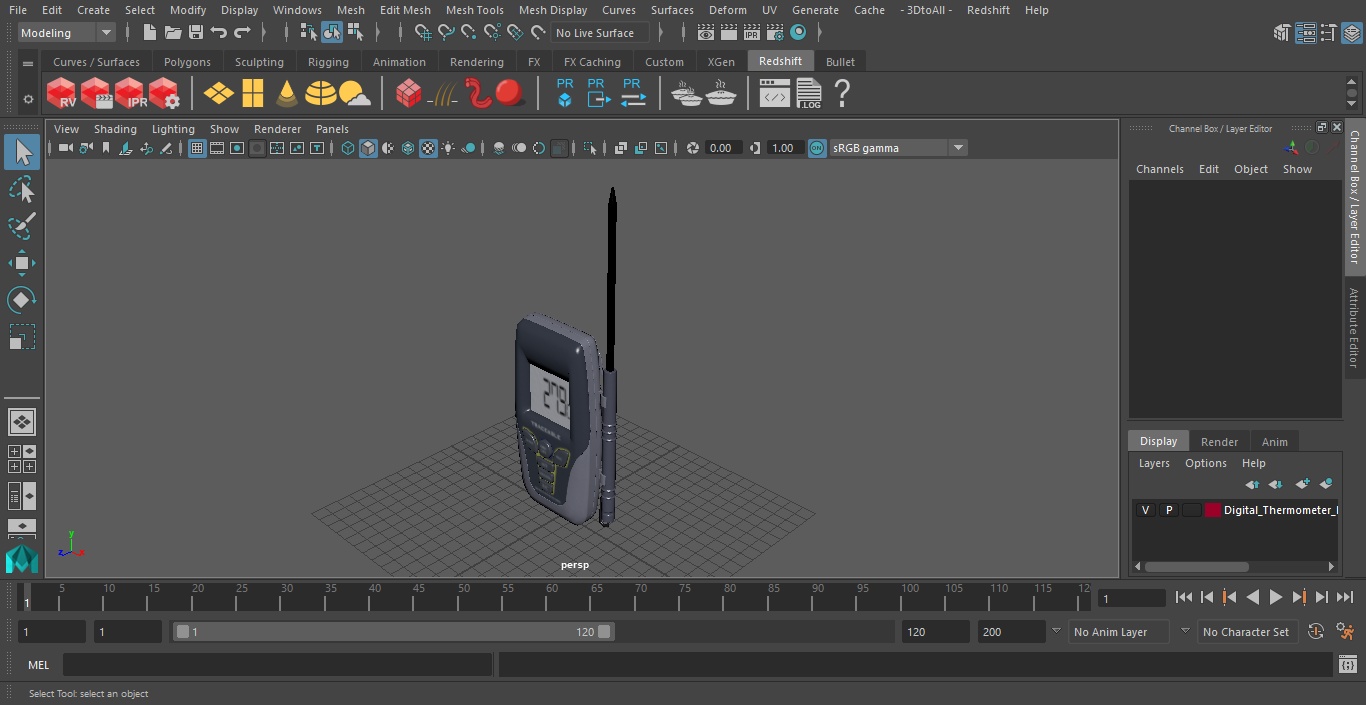Switch to single perspective view layout
1366x705 pixels.
click(x=22, y=422)
